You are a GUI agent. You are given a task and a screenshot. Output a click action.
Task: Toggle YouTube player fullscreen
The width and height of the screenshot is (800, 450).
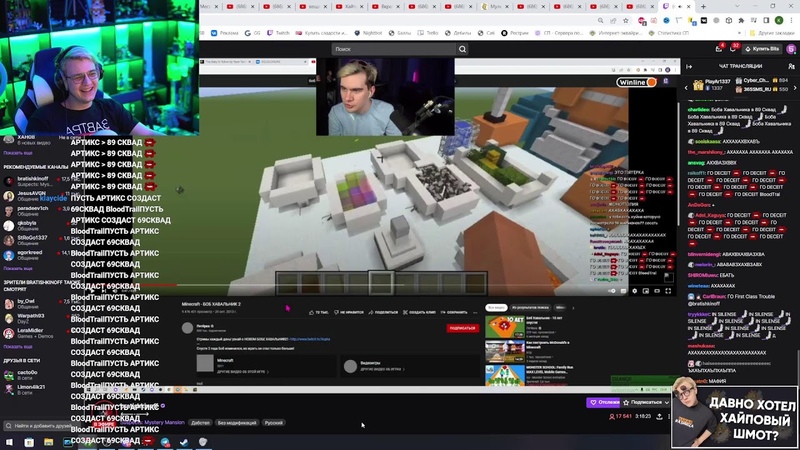click(668, 291)
